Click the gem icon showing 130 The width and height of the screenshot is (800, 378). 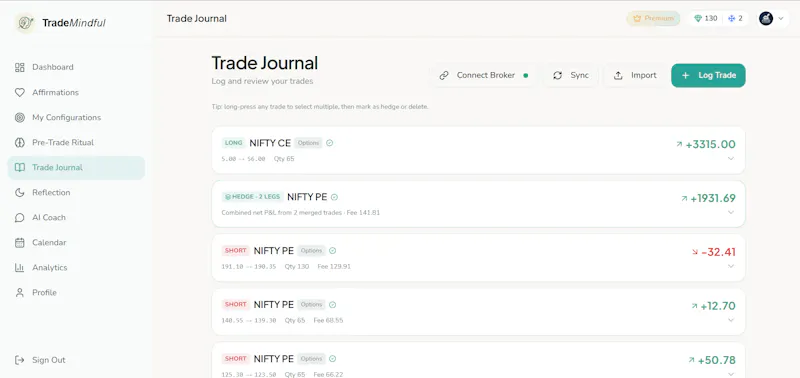coord(698,19)
